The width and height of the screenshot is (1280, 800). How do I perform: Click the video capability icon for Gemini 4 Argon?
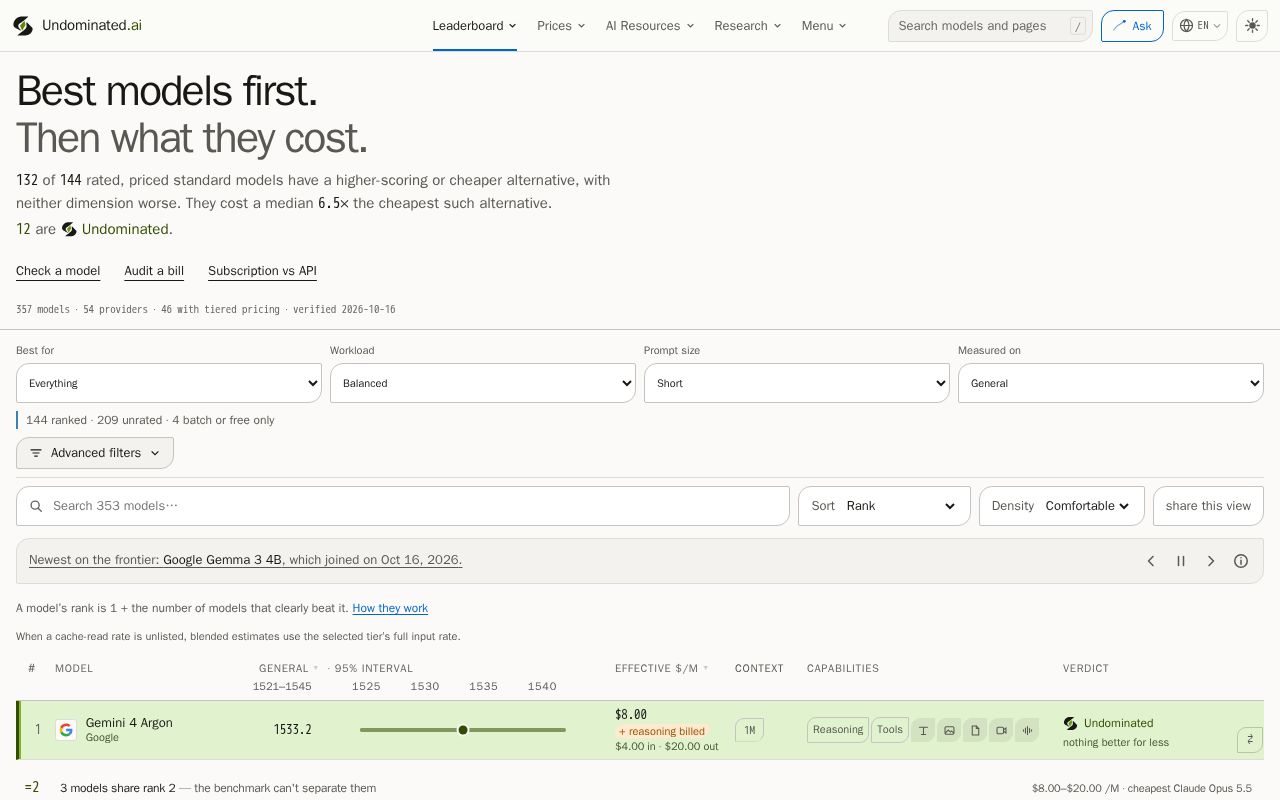pos(1001,730)
